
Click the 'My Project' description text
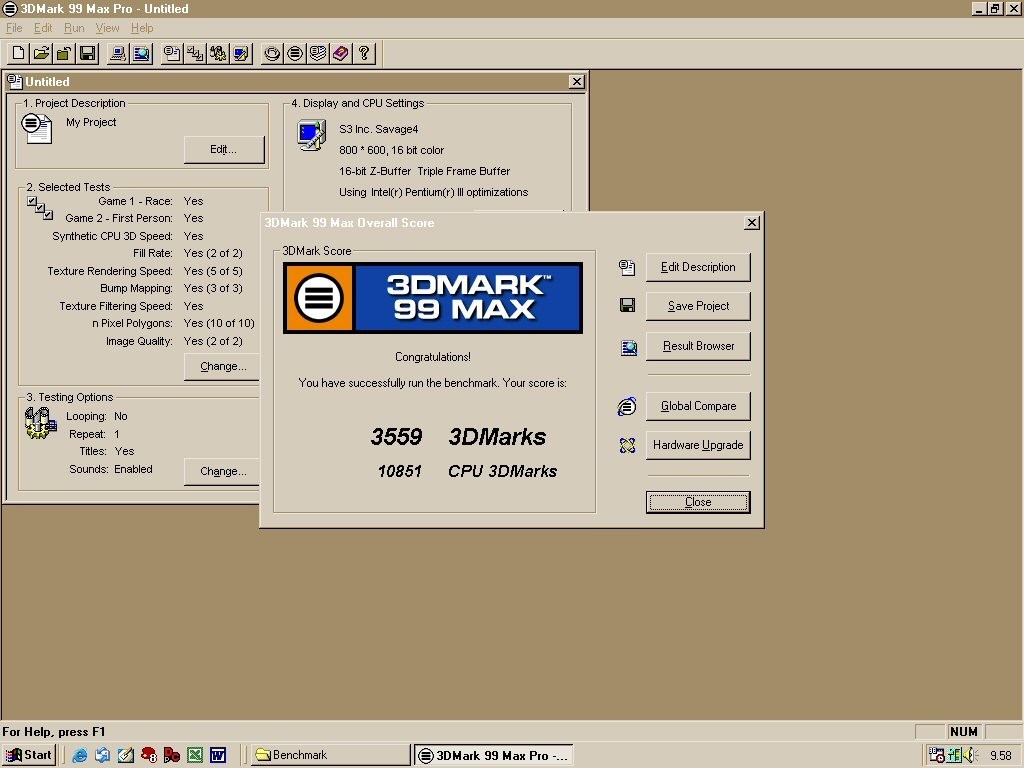coord(91,122)
